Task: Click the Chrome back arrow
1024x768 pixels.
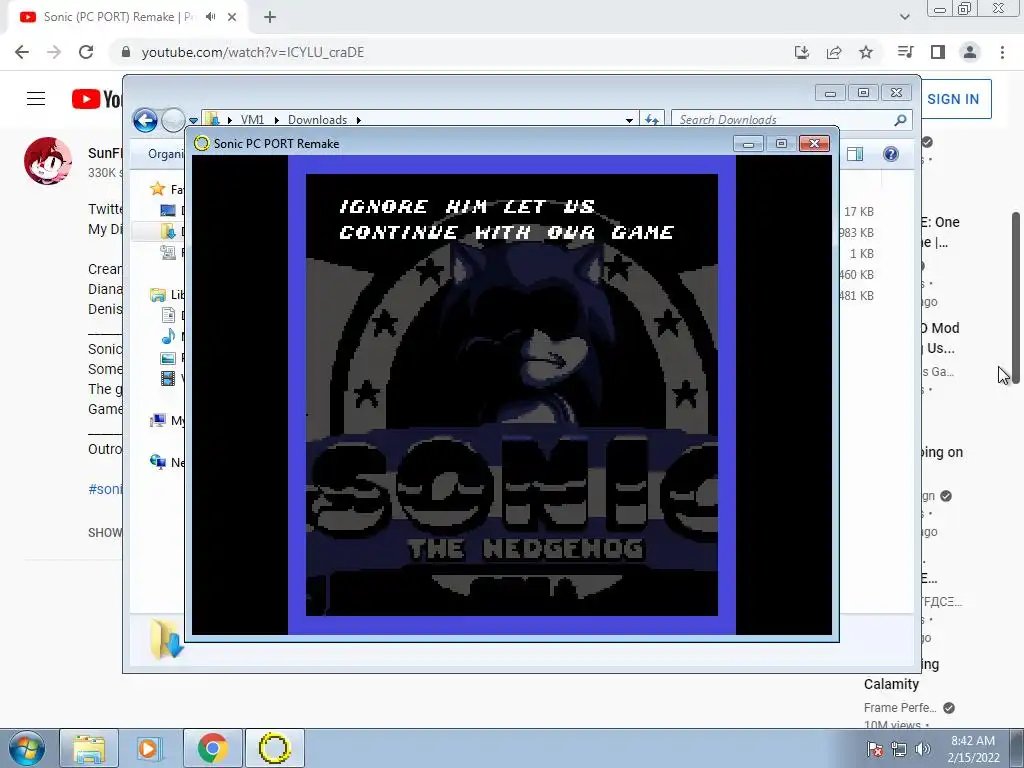Action: point(22,52)
